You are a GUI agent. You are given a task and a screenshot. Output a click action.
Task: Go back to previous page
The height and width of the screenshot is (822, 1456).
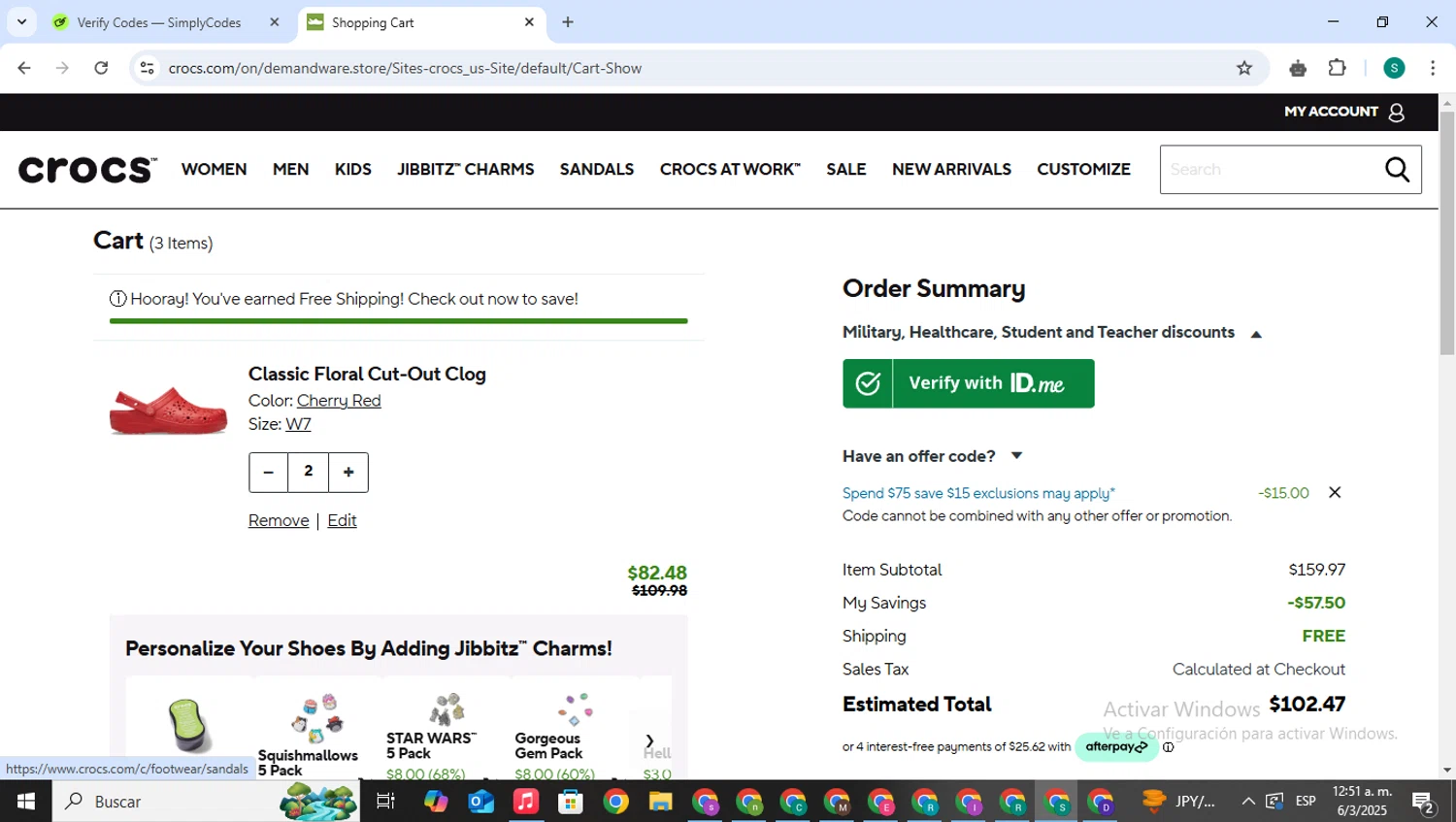point(24,68)
